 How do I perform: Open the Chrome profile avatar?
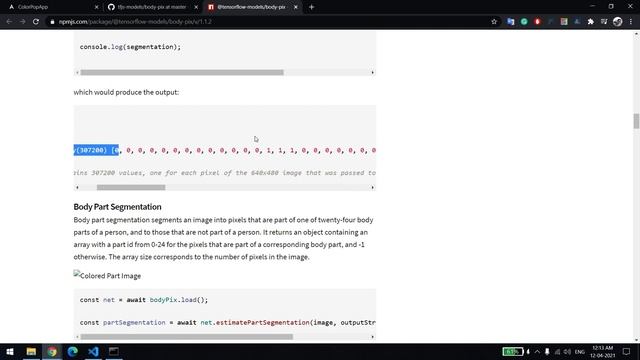(x=618, y=22)
